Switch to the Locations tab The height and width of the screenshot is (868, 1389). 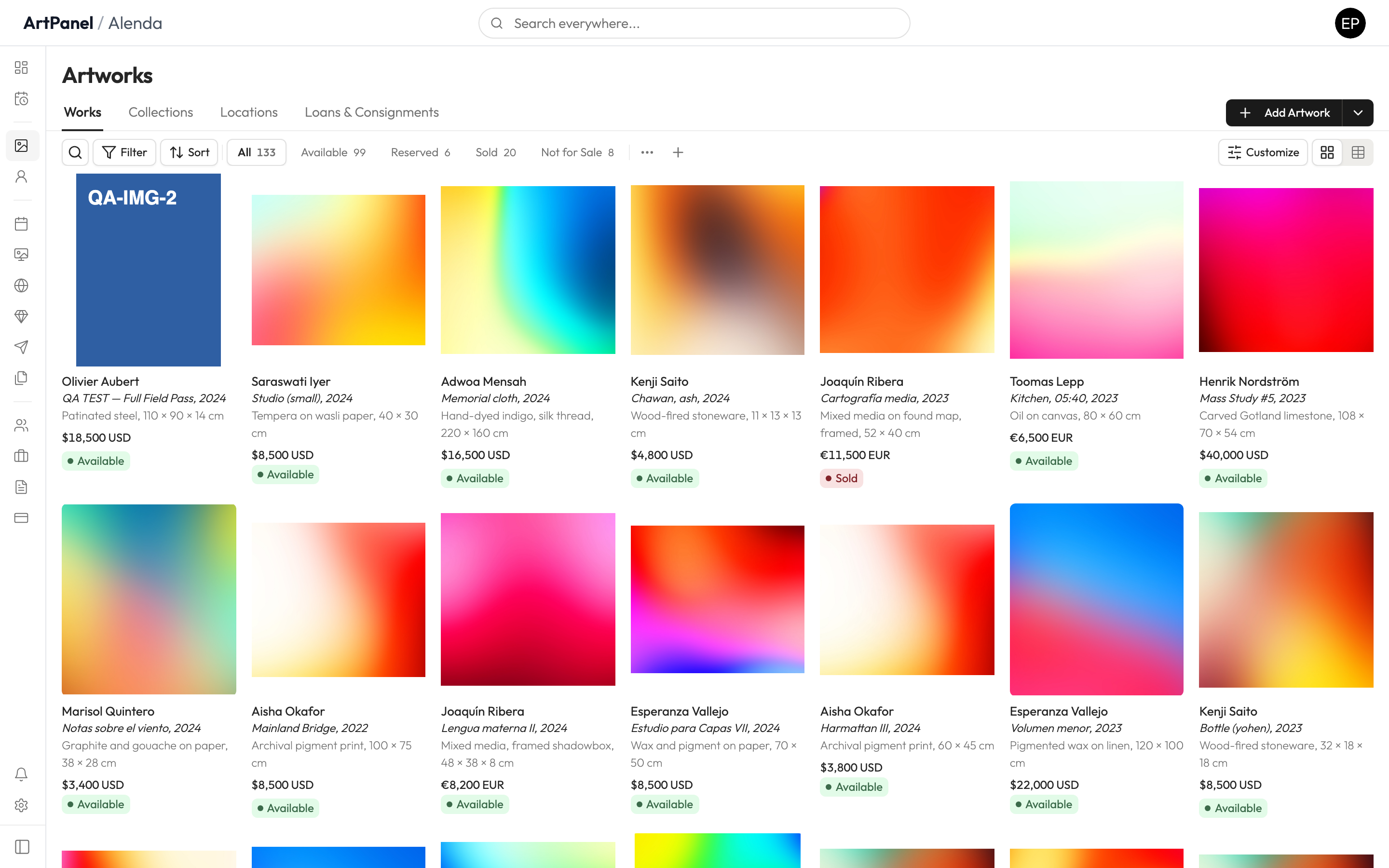249,112
